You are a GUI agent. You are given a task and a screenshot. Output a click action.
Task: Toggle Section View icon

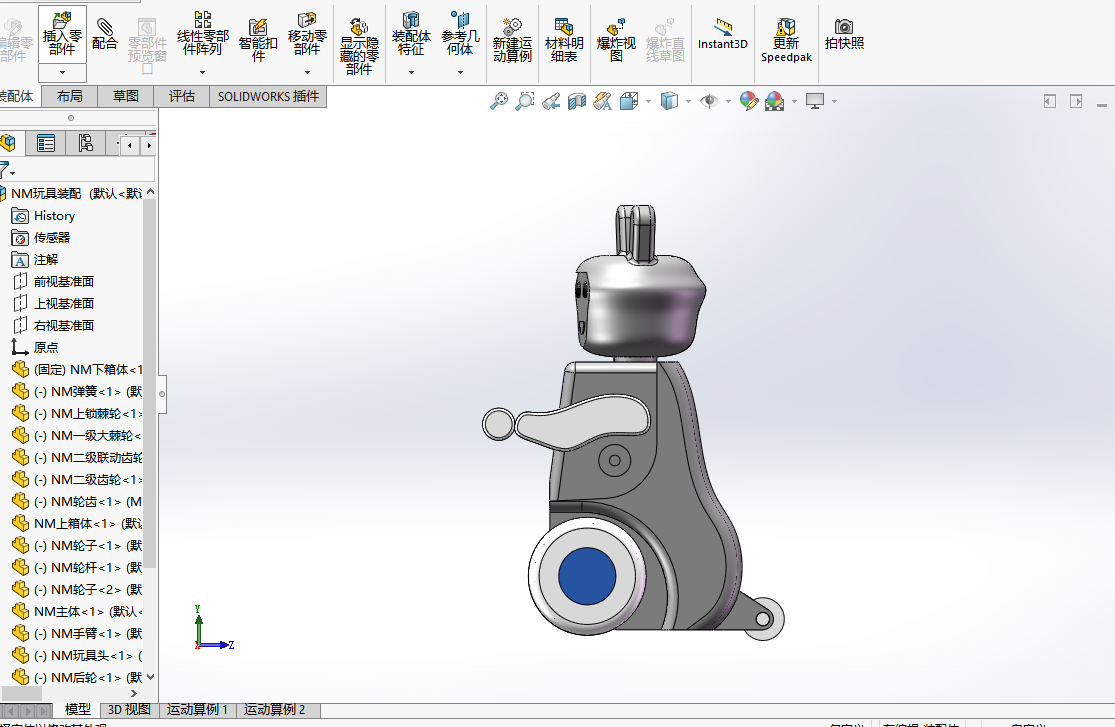577,101
